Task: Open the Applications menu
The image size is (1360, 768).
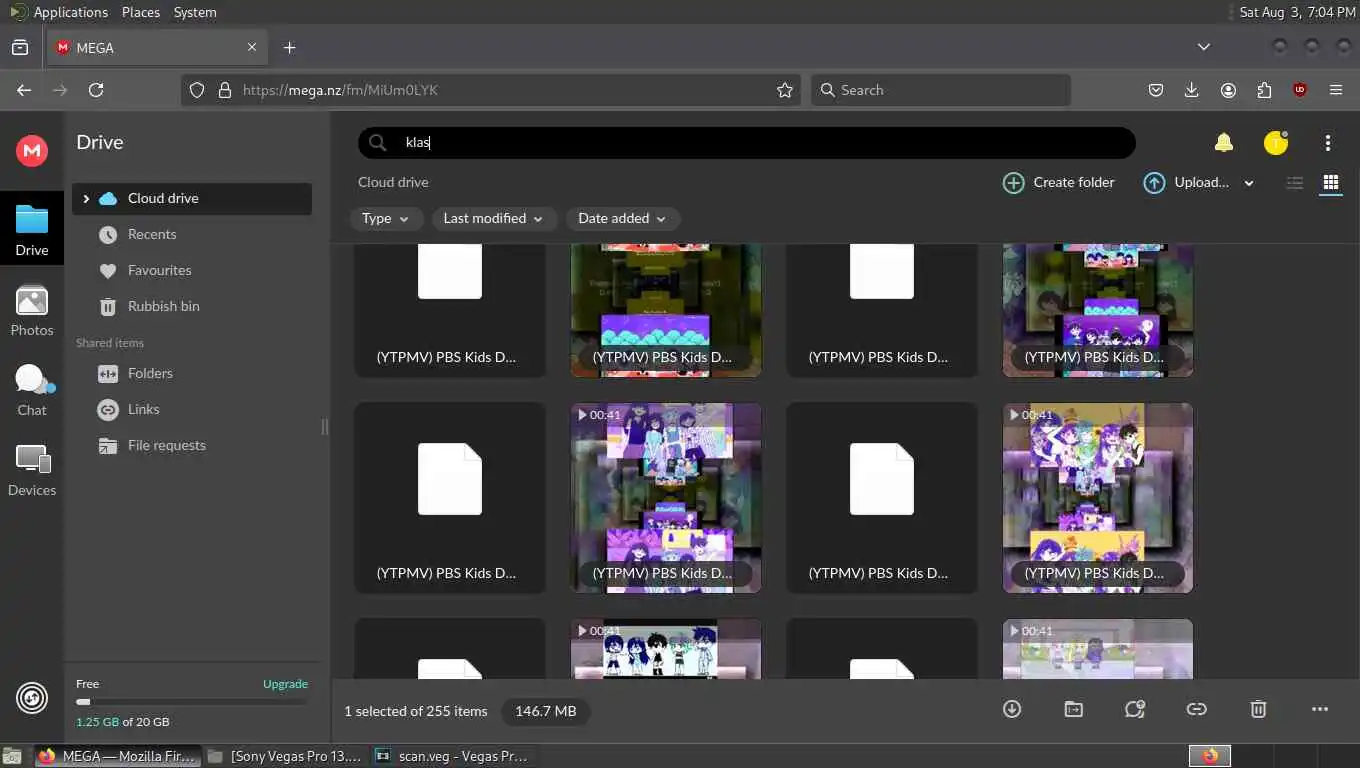Action: pyautogui.click(x=70, y=12)
